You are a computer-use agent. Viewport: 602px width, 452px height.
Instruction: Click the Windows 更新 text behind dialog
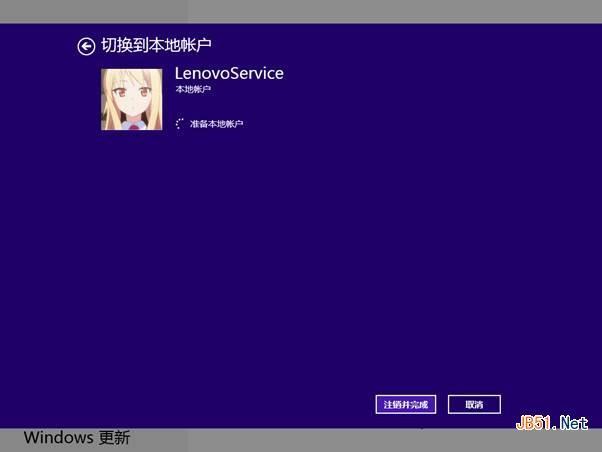[77, 438]
